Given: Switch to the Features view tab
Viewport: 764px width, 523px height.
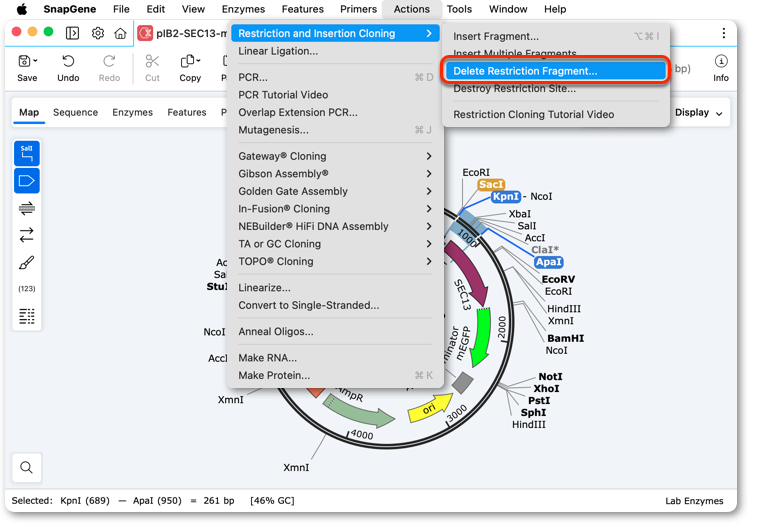Looking at the screenshot, I should click(187, 113).
